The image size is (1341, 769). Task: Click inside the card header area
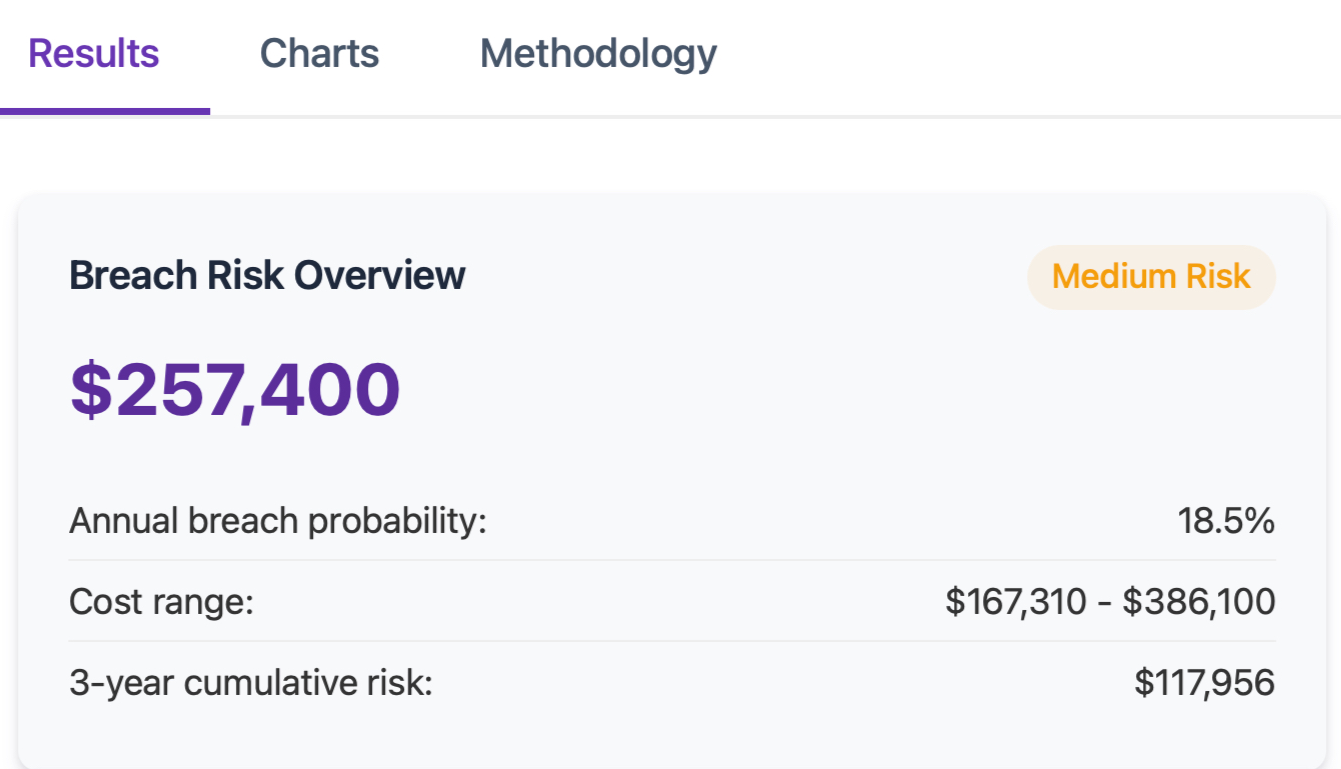[x=670, y=275]
